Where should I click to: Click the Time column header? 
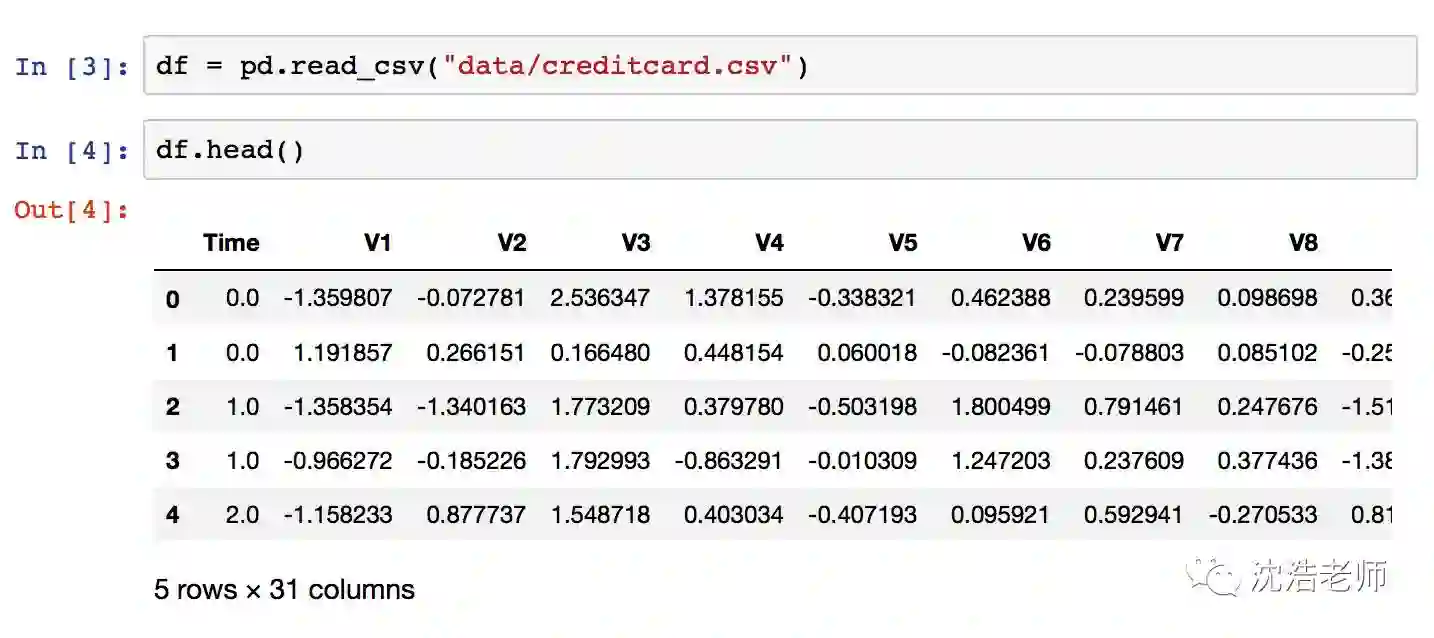pyautogui.click(x=231, y=243)
